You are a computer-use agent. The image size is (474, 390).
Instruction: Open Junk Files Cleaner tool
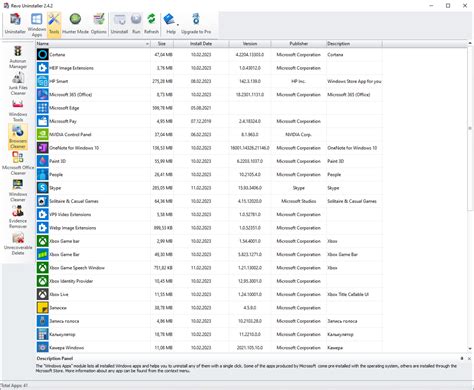(18, 84)
